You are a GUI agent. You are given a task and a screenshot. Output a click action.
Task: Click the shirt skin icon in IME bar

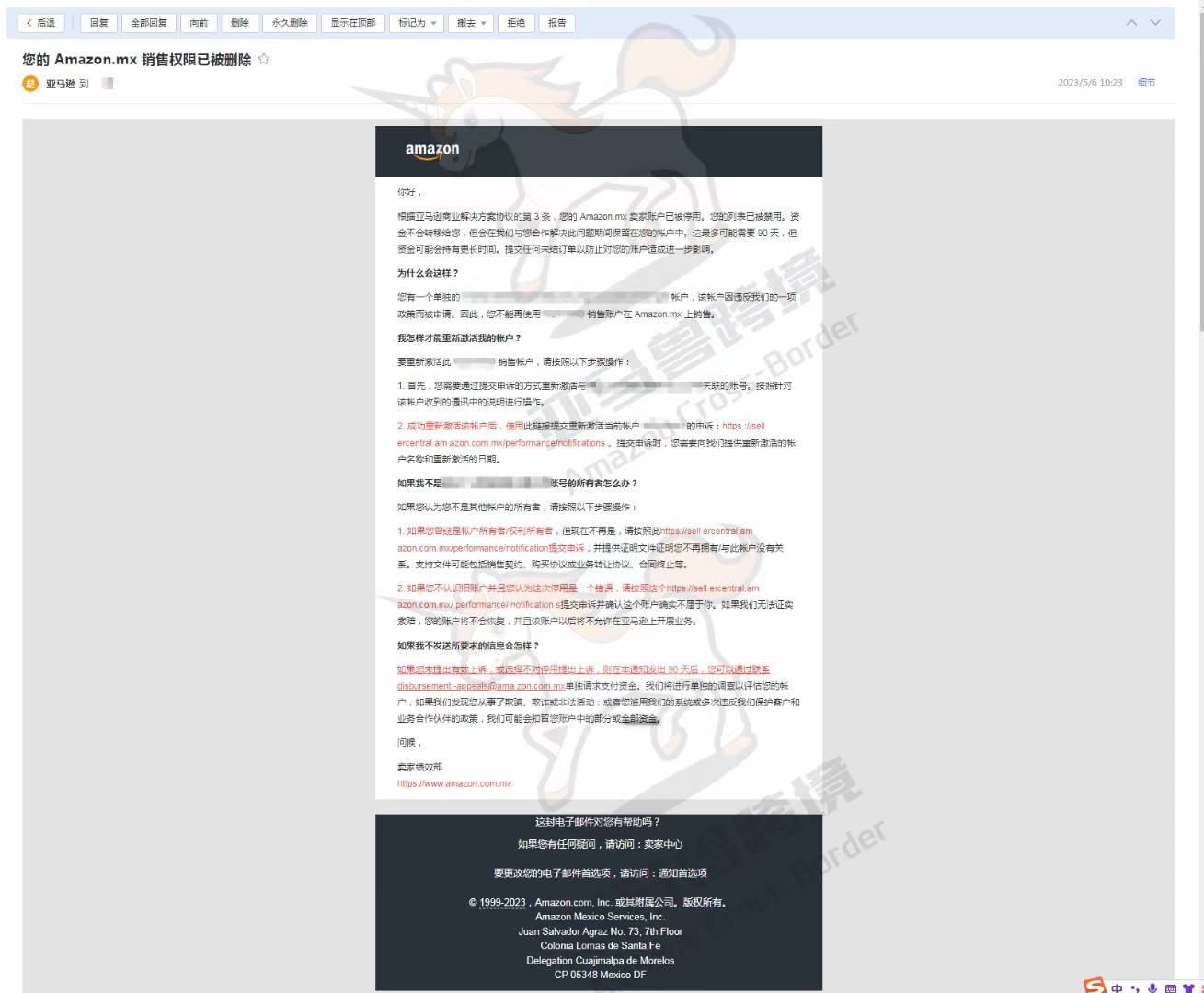tap(1188, 988)
